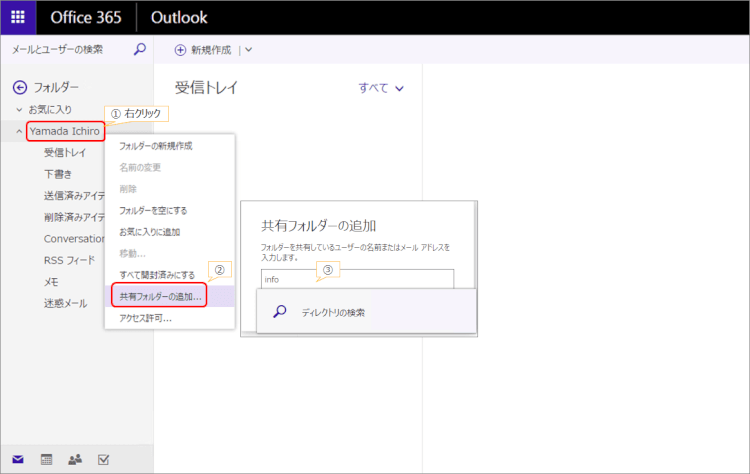This screenshot has height=474, width=750.
Task: Open the 下書き folder
Action: pyautogui.click(x=58, y=174)
